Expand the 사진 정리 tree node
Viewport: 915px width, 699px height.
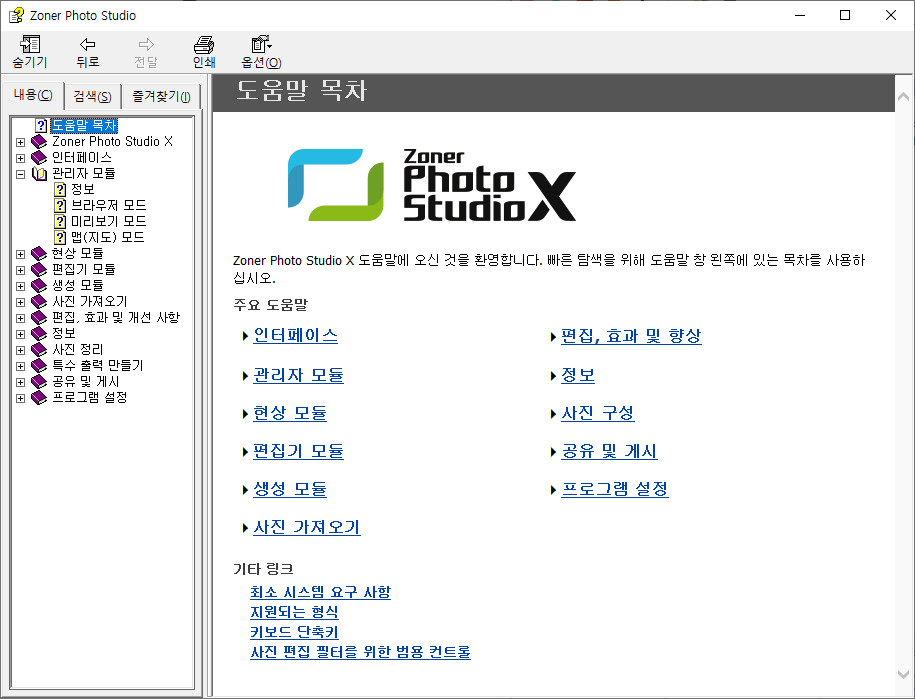click(x=20, y=350)
